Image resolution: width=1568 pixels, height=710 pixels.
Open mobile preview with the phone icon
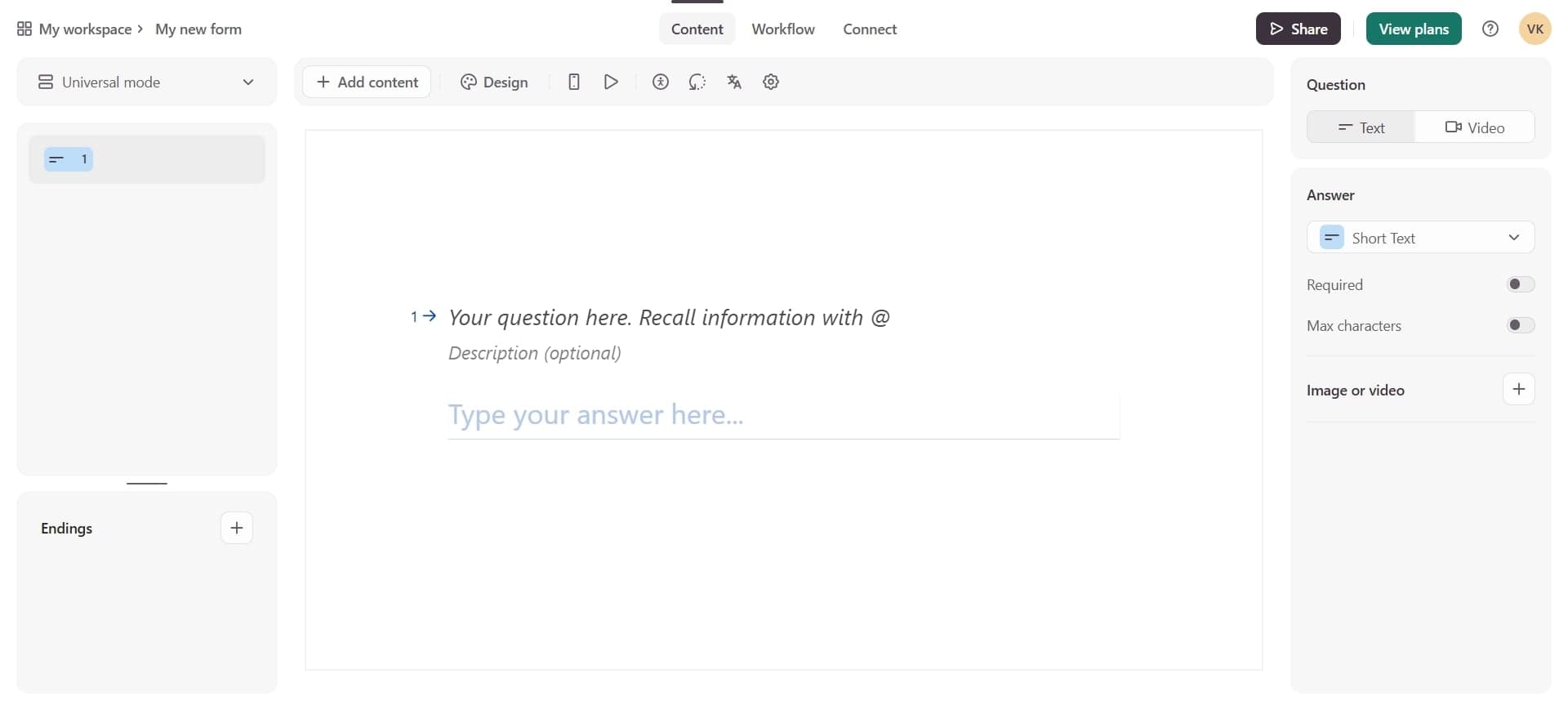point(574,82)
